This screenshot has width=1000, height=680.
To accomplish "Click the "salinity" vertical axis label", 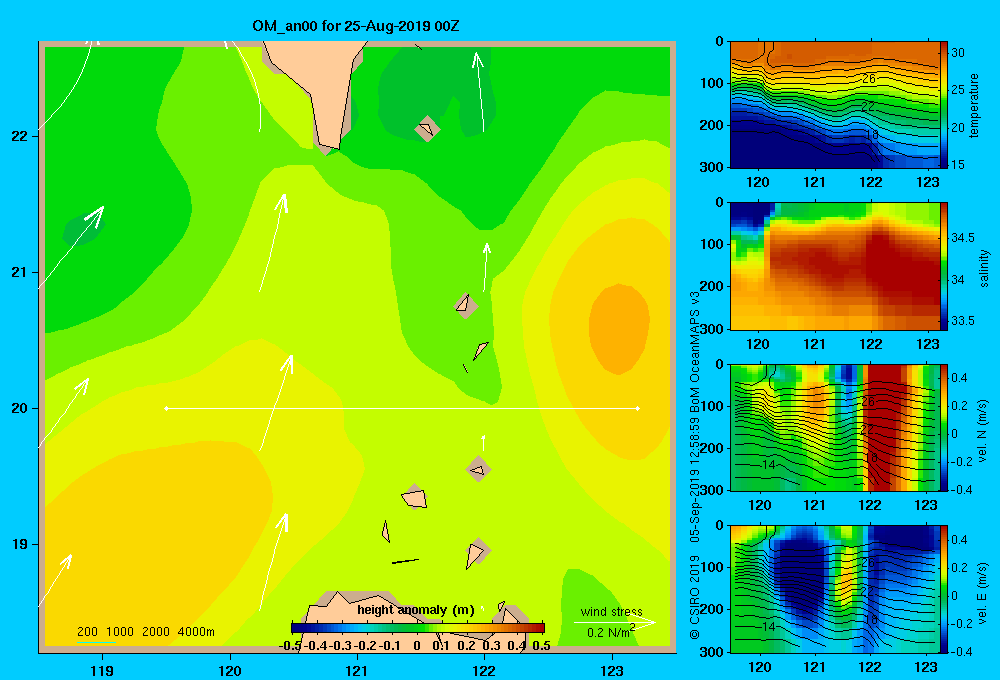I will [x=984, y=268].
